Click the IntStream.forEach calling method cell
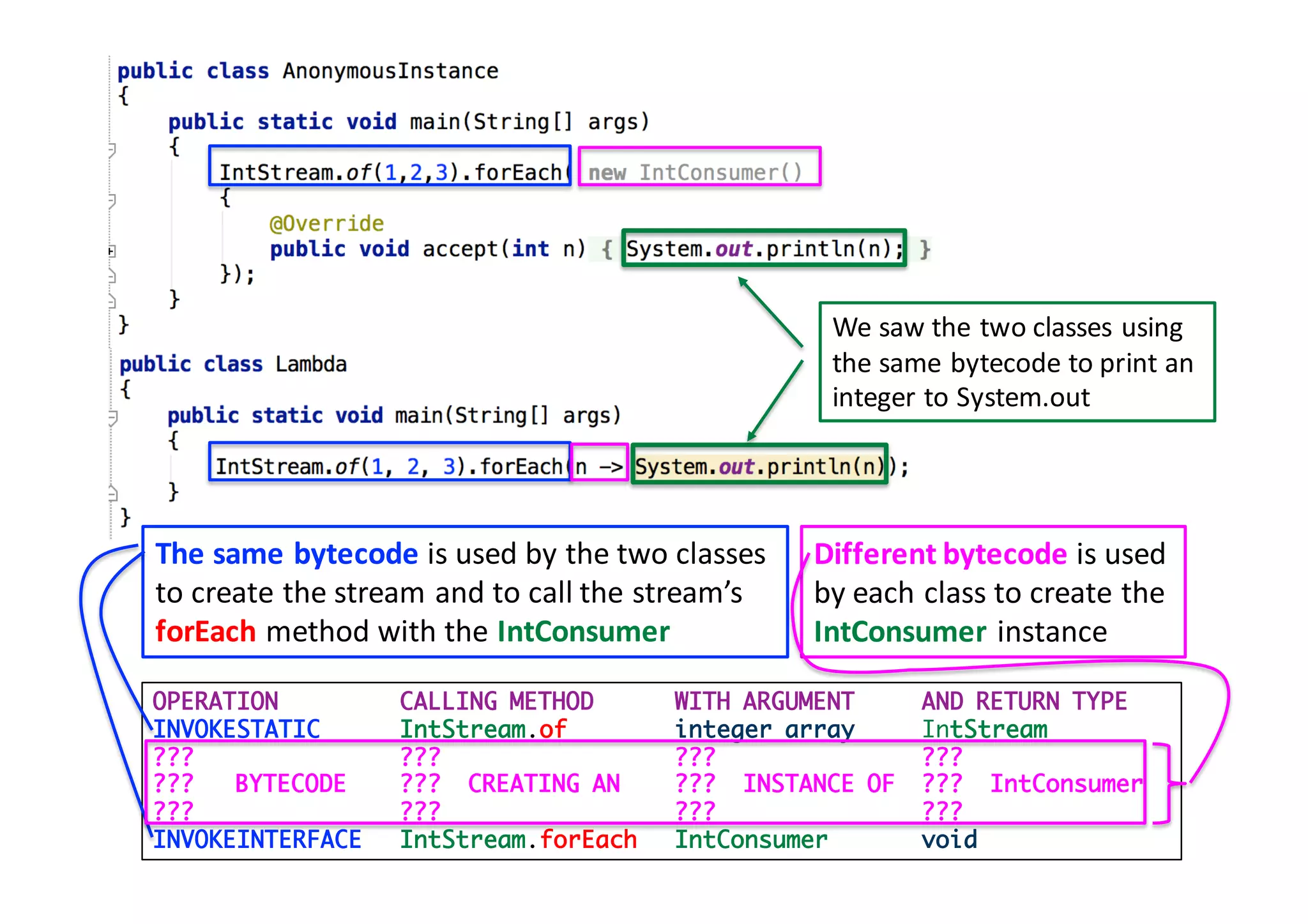Screen dimensions: 1308x924 coord(518,840)
